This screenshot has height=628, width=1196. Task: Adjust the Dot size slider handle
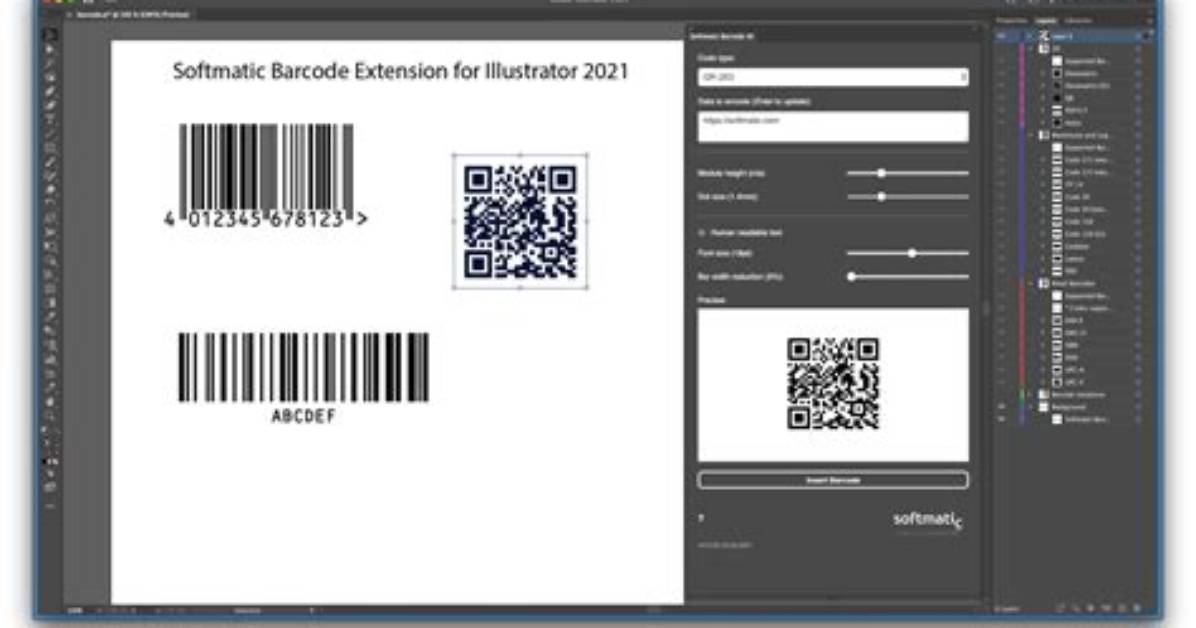881,197
